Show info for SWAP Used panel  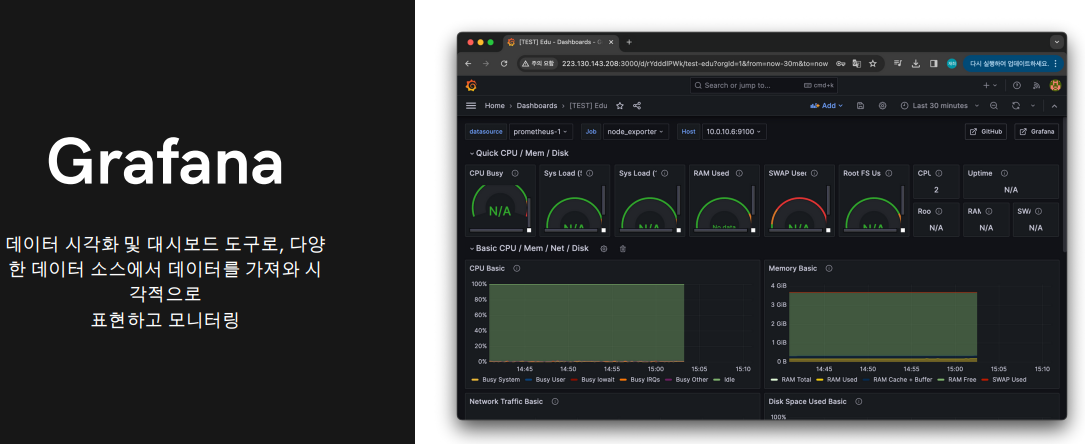816,174
